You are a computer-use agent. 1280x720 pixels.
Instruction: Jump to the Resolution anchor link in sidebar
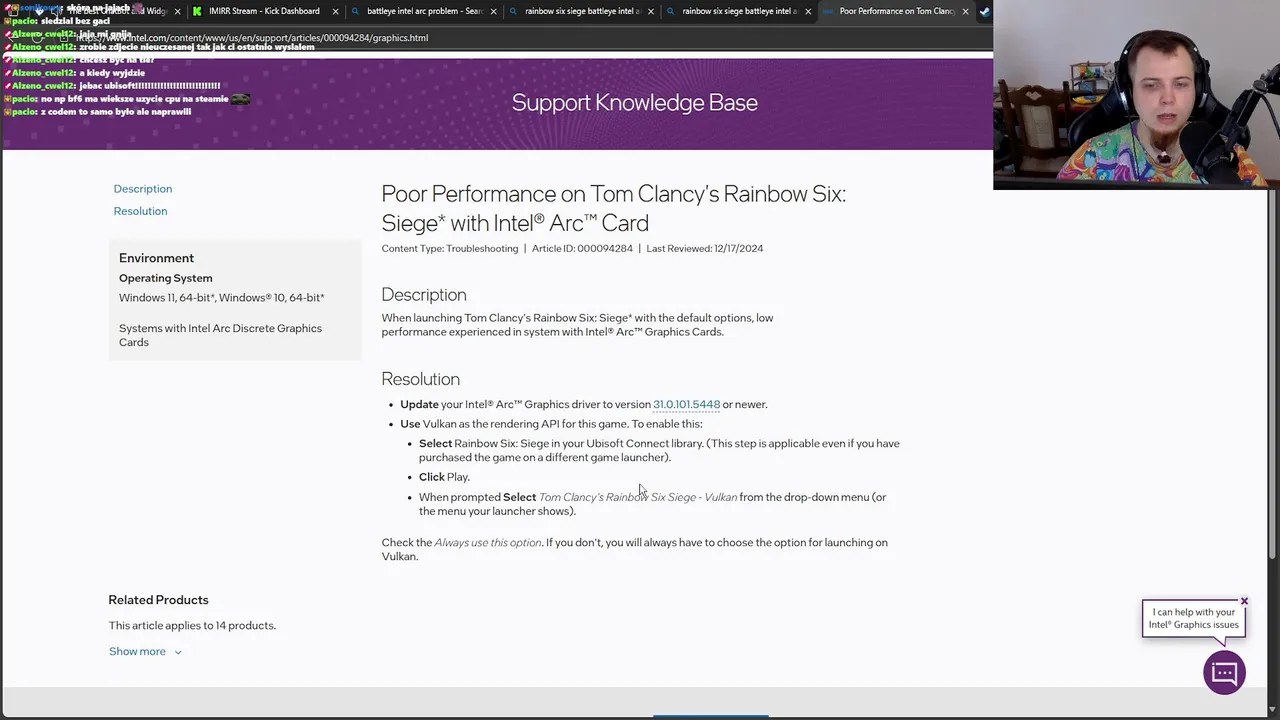(x=140, y=211)
